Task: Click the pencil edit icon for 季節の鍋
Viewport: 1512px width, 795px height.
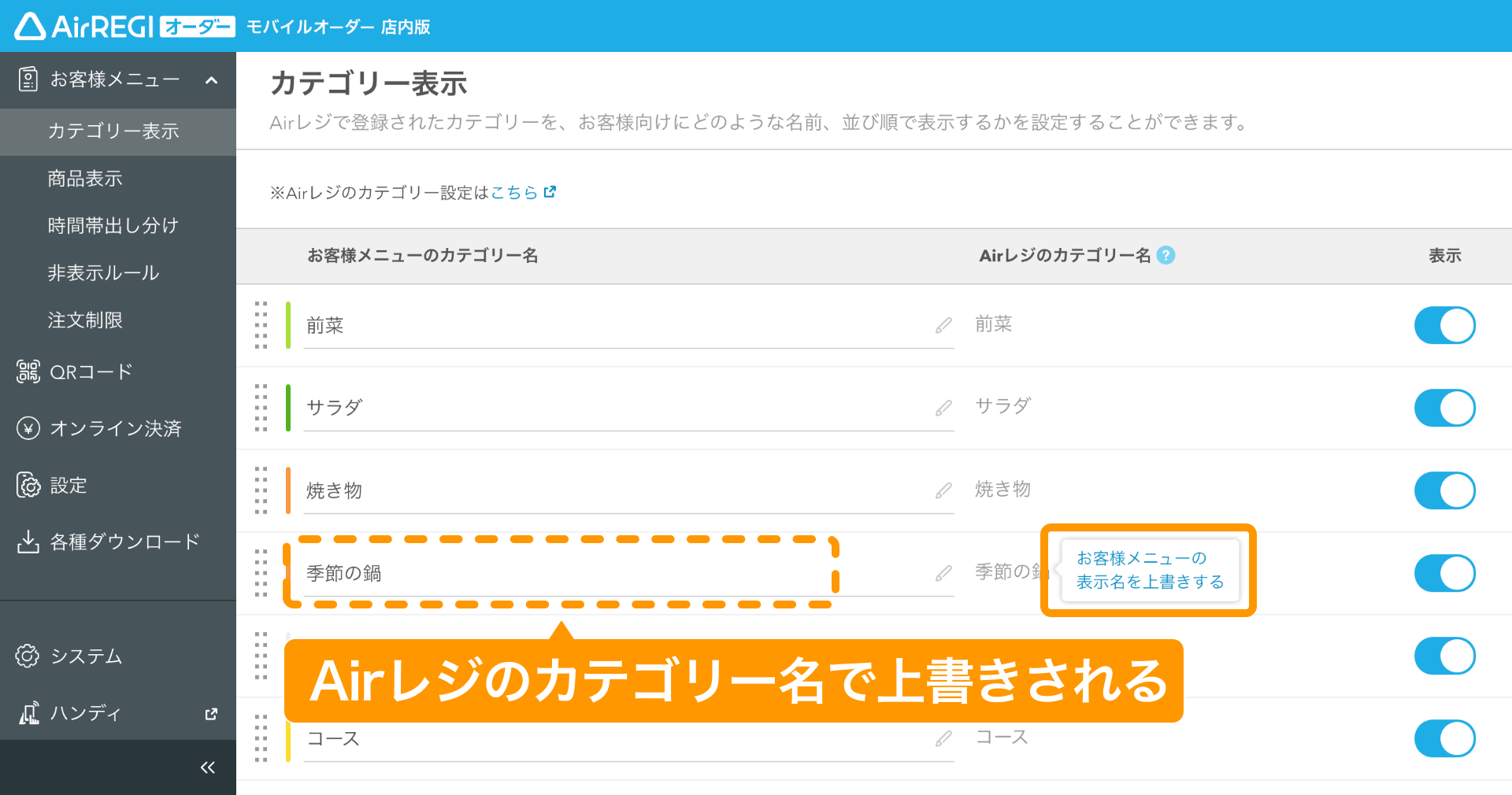Action: click(943, 573)
